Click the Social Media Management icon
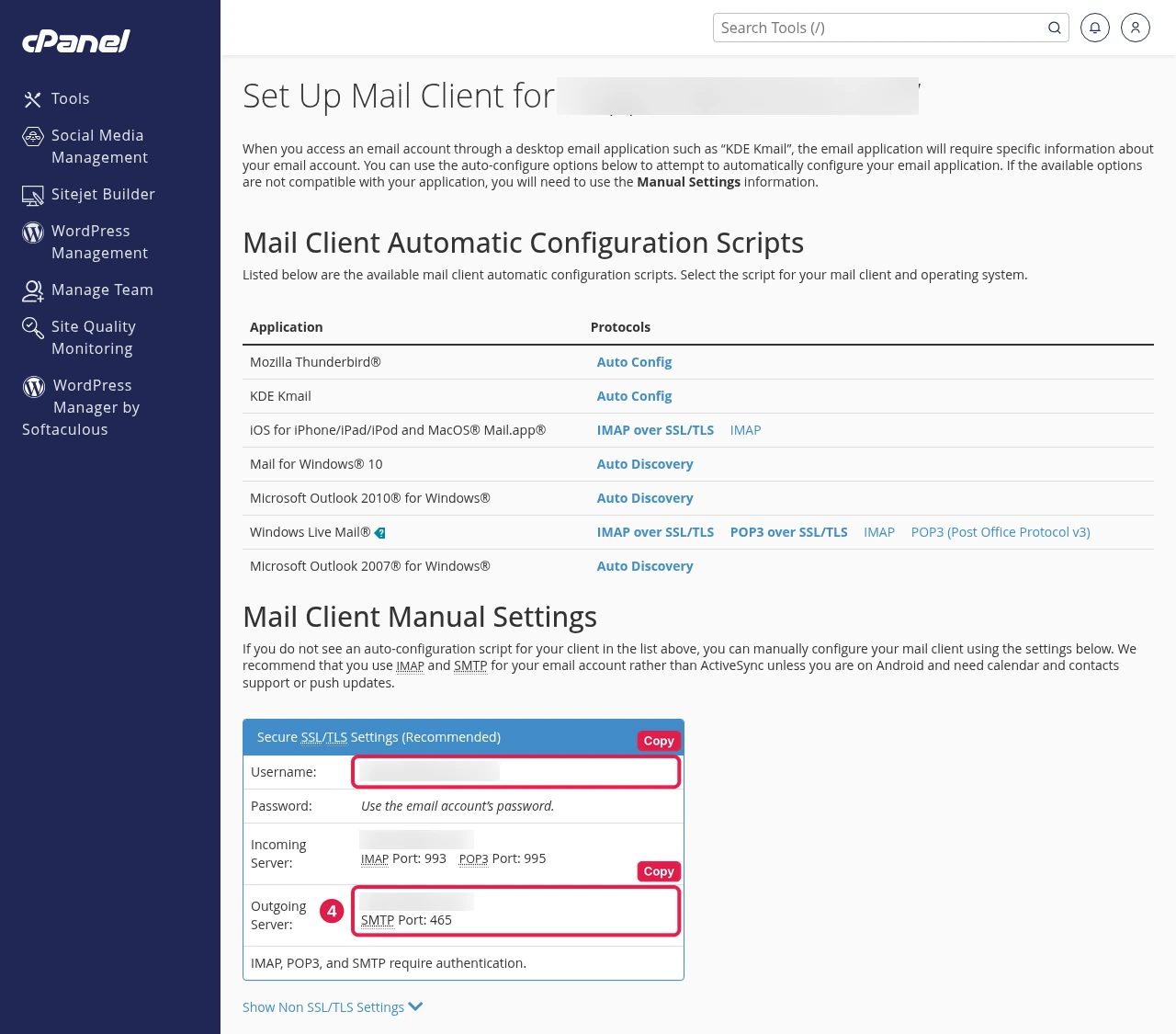The width and height of the screenshot is (1176, 1034). click(x=33, y=136)
